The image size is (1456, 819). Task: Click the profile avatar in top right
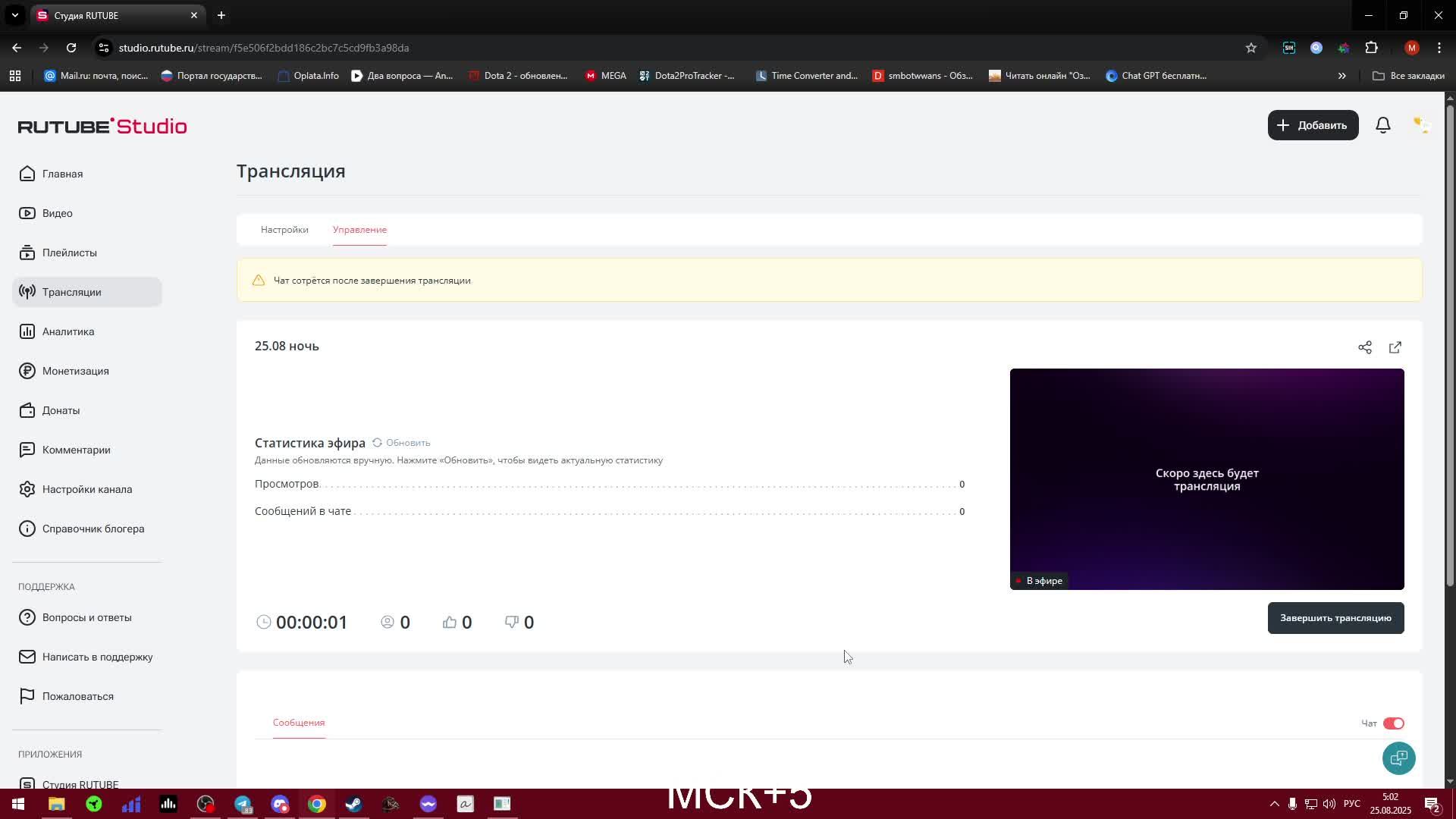(x=1410, y=47)
